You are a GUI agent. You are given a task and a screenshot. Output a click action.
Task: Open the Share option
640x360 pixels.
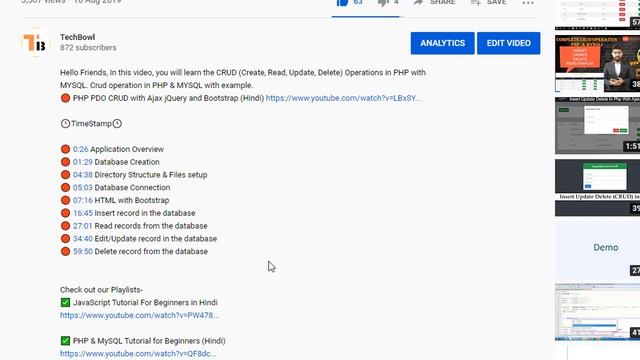point(434,2)
